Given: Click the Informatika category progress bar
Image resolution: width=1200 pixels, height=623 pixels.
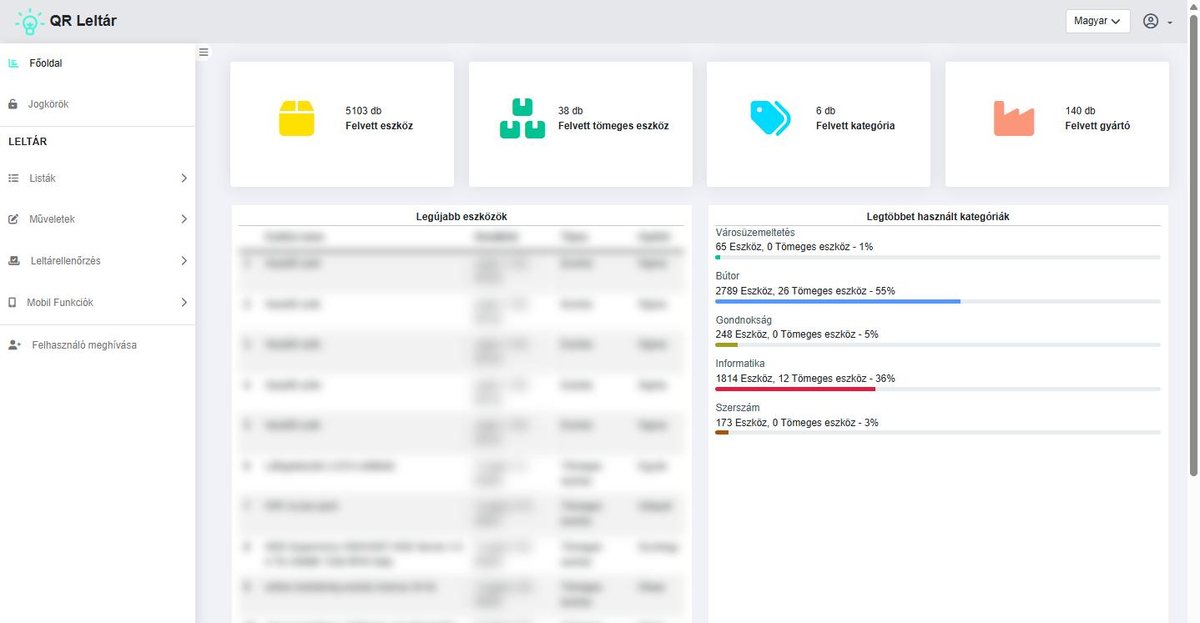Looking at the screenshot, I should (x=938, y=389).
